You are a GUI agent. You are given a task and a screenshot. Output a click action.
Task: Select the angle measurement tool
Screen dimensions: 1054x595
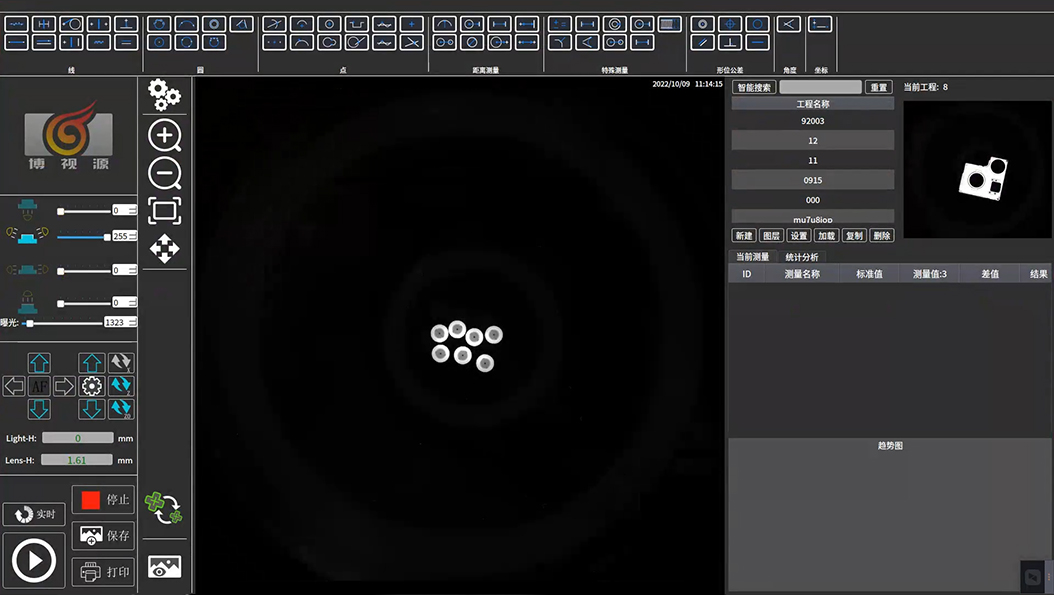pyautogui.click(x=788, y=24)
